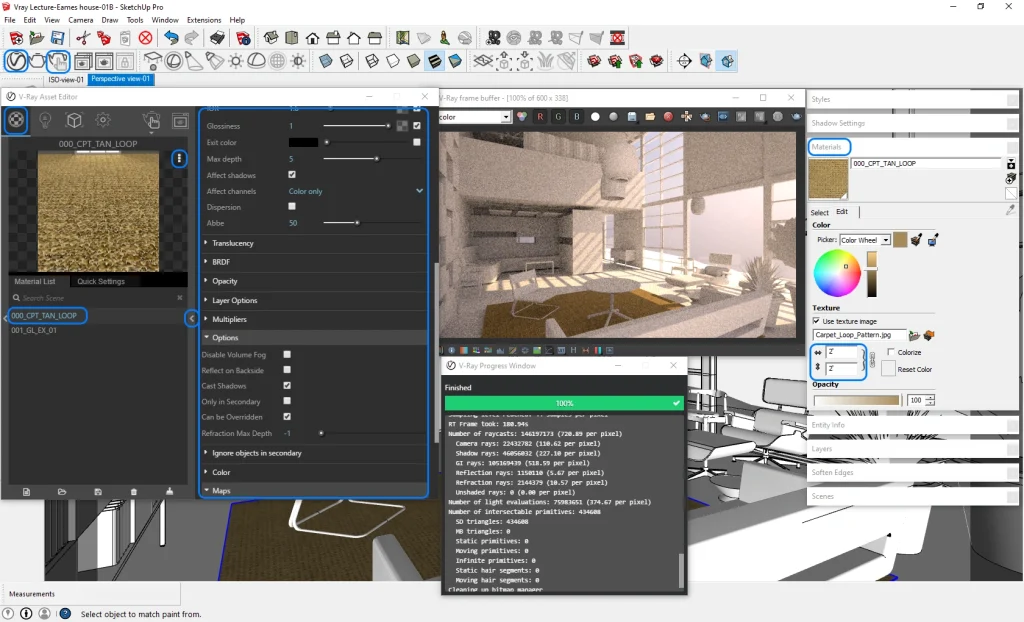
Task: Open V-Ray render Settings gear icon
Action: (x=101, y=120)
